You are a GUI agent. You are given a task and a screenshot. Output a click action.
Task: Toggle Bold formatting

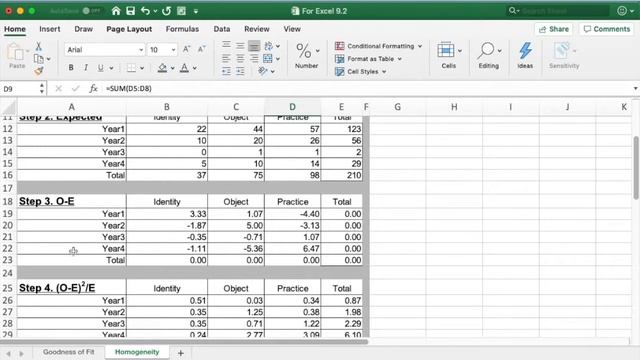point(71,68)
